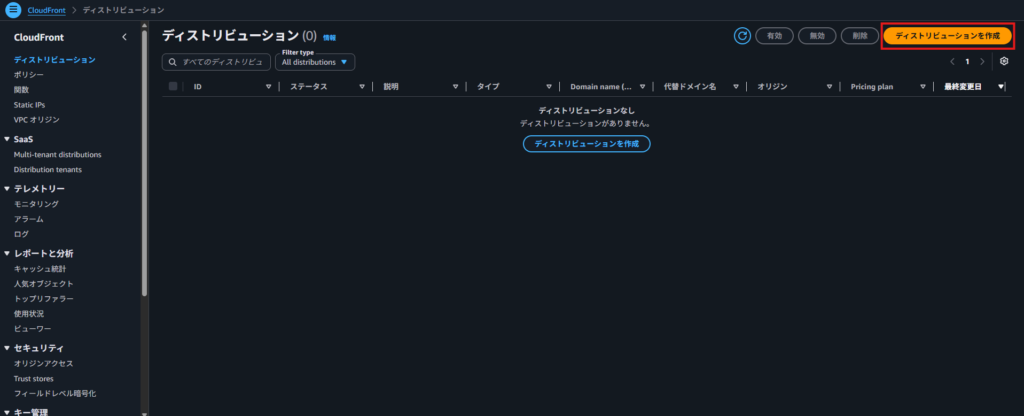Go to next page arrow
This screenshot has width=1024, height=416.
click(982, 61)
